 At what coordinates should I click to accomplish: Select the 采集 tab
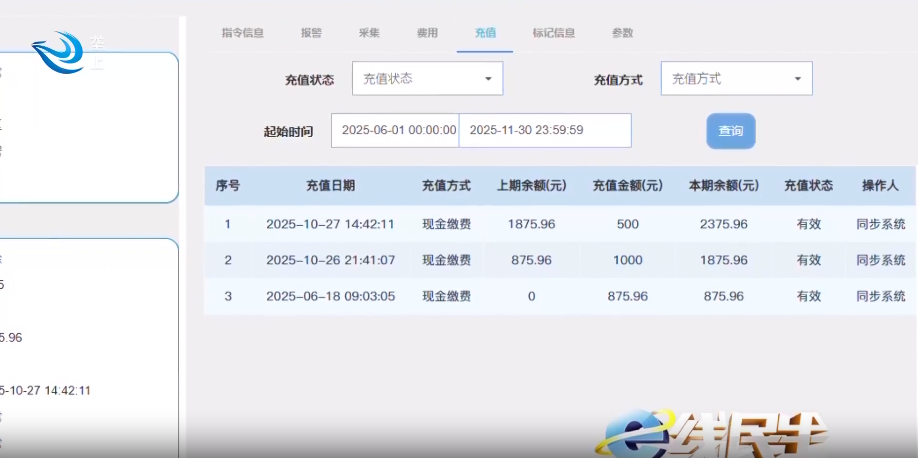(369, 33)
